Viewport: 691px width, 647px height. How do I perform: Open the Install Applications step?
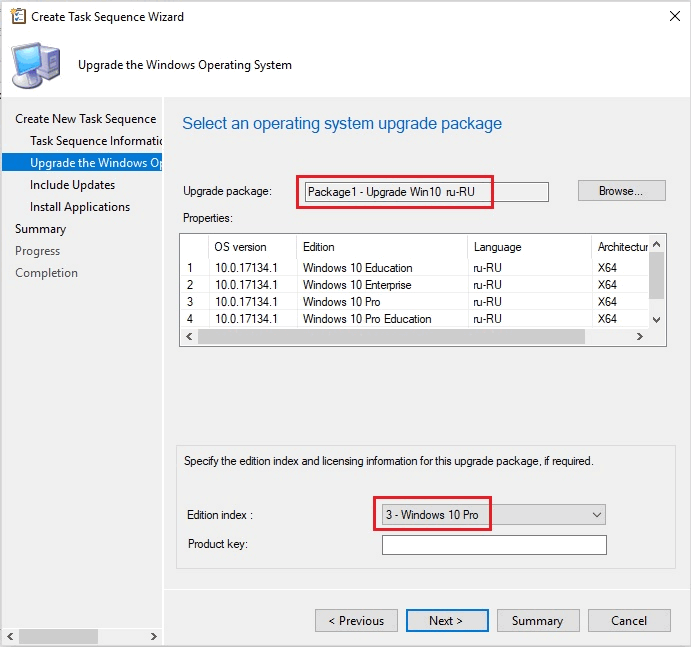coord(80,207)
